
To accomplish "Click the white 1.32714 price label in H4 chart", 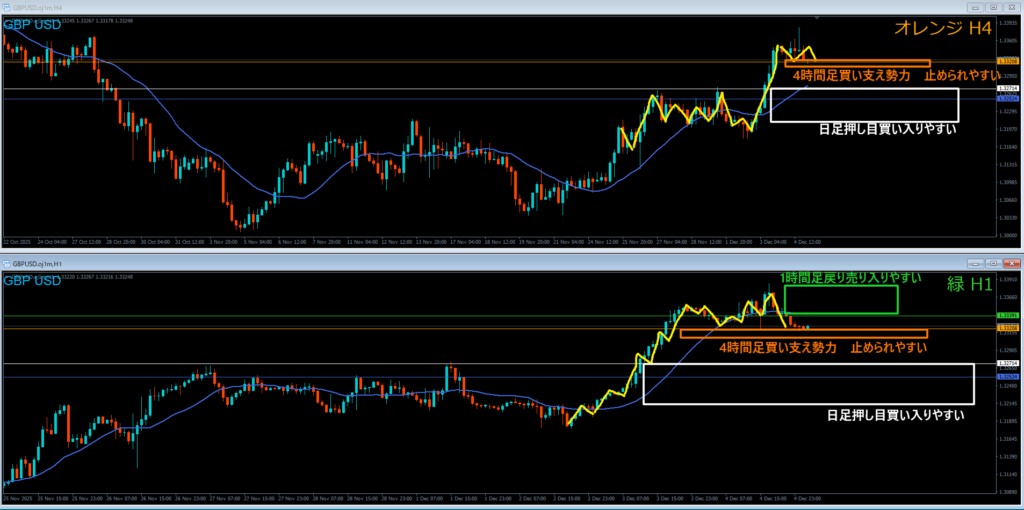I will point(1009,88).
